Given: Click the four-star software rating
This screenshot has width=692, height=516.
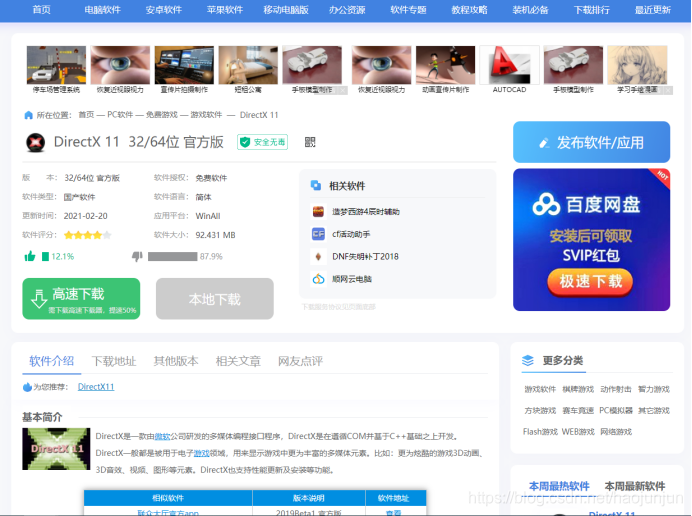Looking at the screenshot, I should click(87, 235).
